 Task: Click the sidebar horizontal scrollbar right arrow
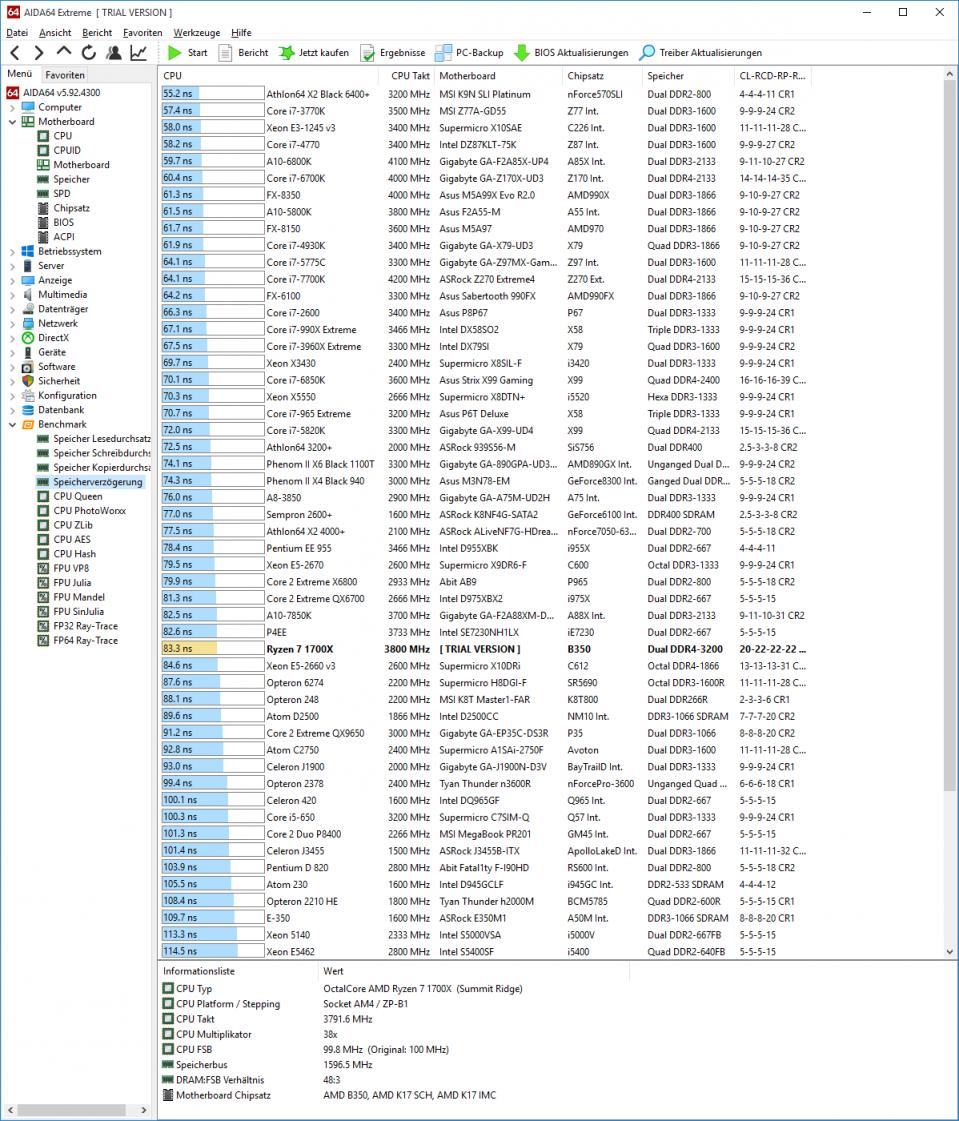click(144, 1110)
